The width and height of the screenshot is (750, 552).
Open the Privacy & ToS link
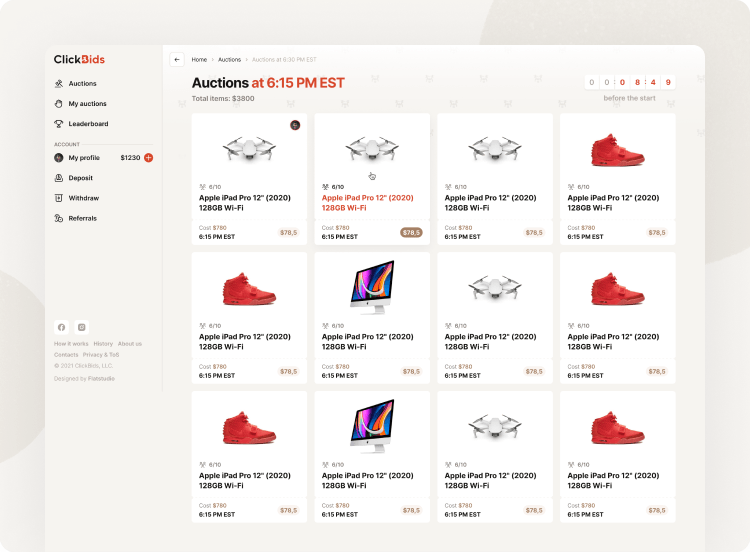(x=101, y=355)
